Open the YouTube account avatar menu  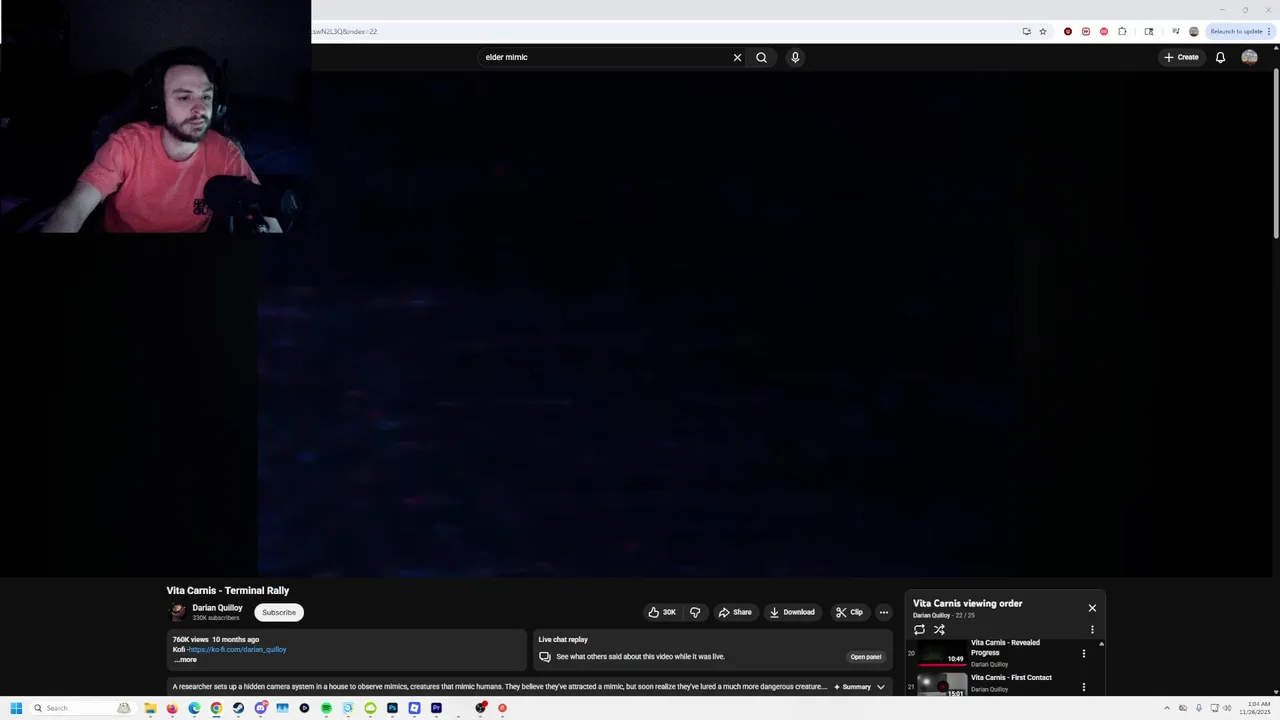(x=1249, y=57)
